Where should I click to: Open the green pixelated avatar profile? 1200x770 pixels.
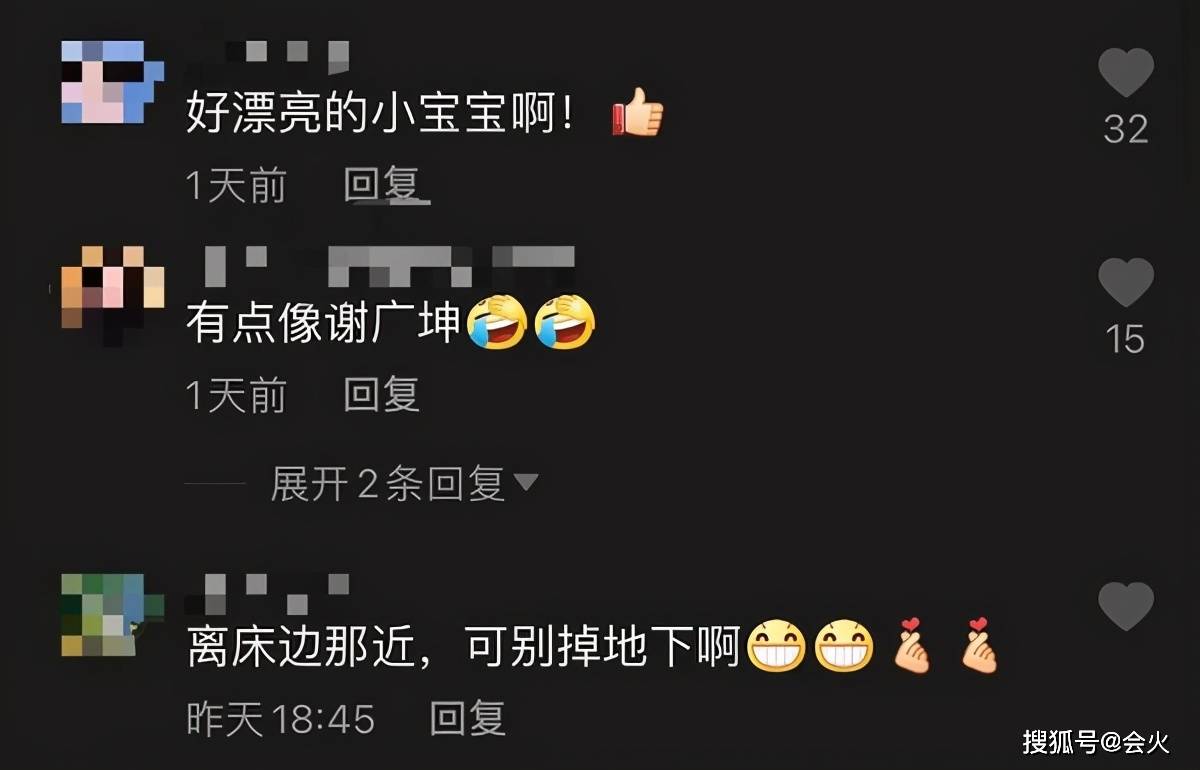[x=112, y=615]
